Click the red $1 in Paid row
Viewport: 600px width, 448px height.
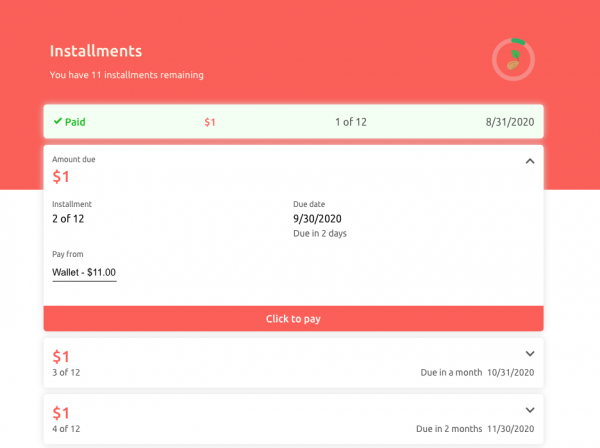210,122
